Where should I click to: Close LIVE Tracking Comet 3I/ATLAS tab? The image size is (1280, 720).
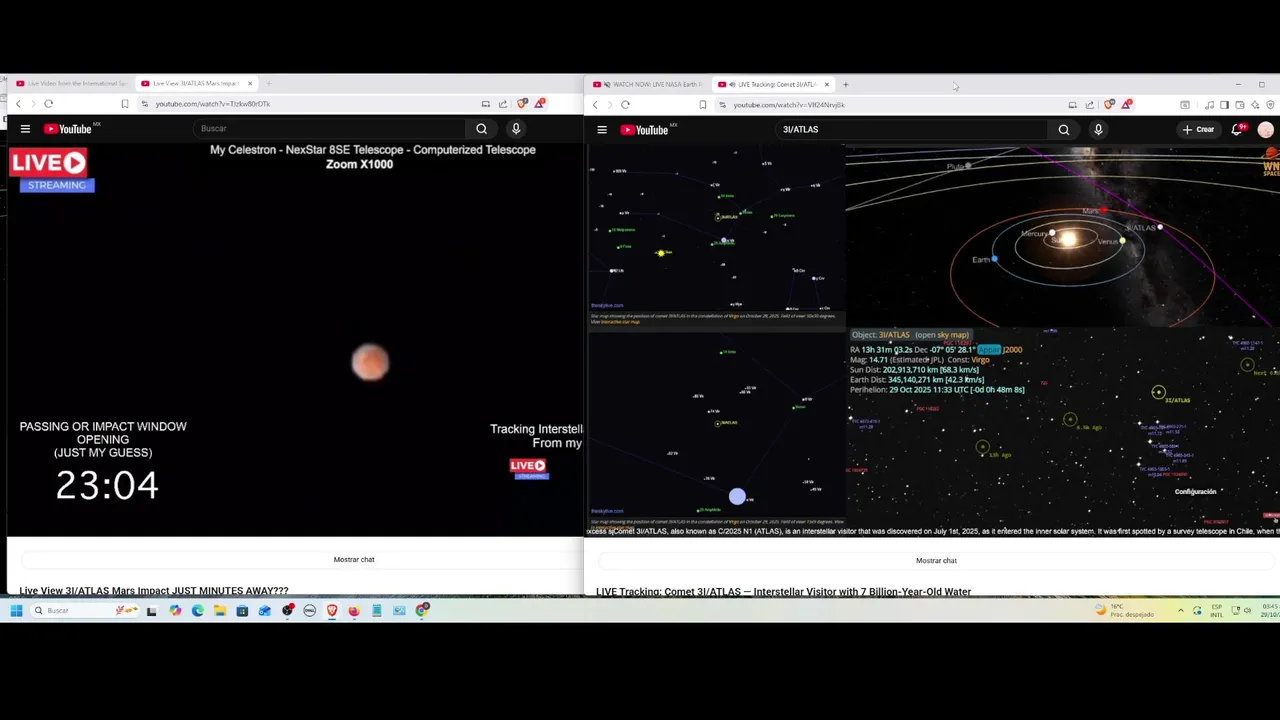click(827, 85)
